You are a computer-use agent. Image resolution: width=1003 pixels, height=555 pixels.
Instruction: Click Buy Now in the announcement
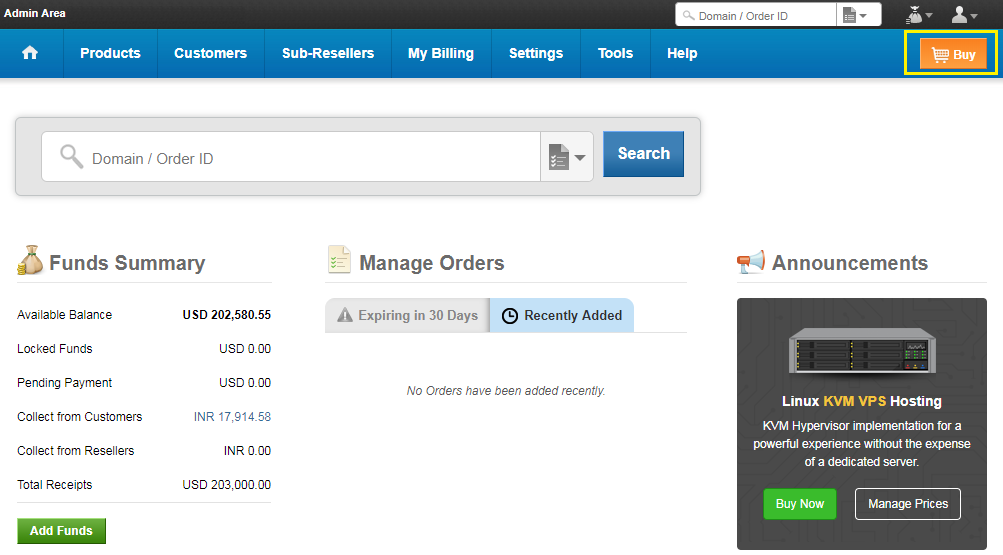(800, 504)
